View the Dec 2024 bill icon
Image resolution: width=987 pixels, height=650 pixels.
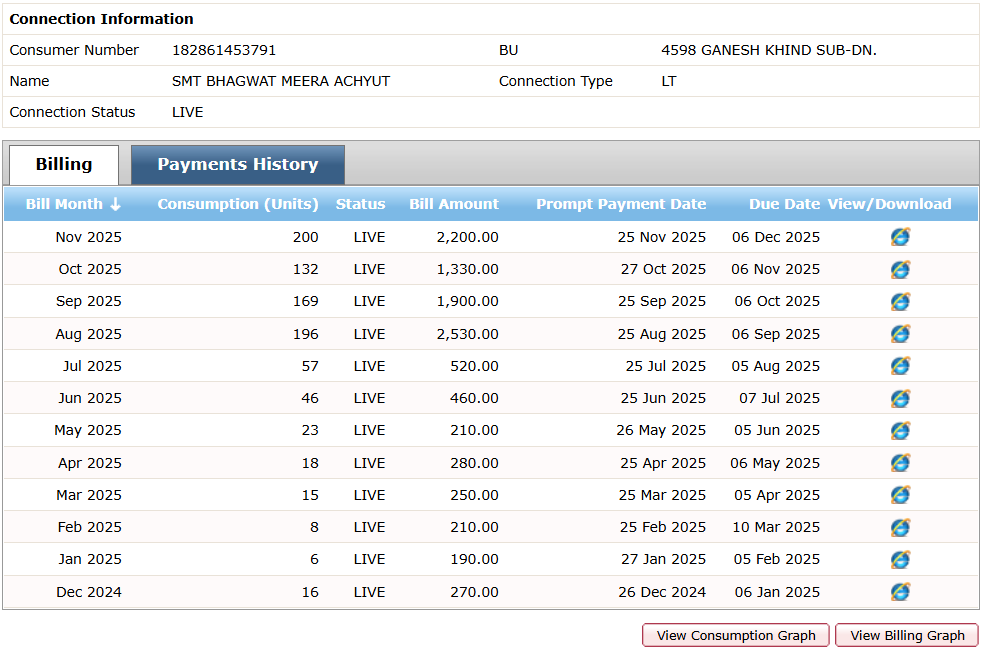click(900, 591)
